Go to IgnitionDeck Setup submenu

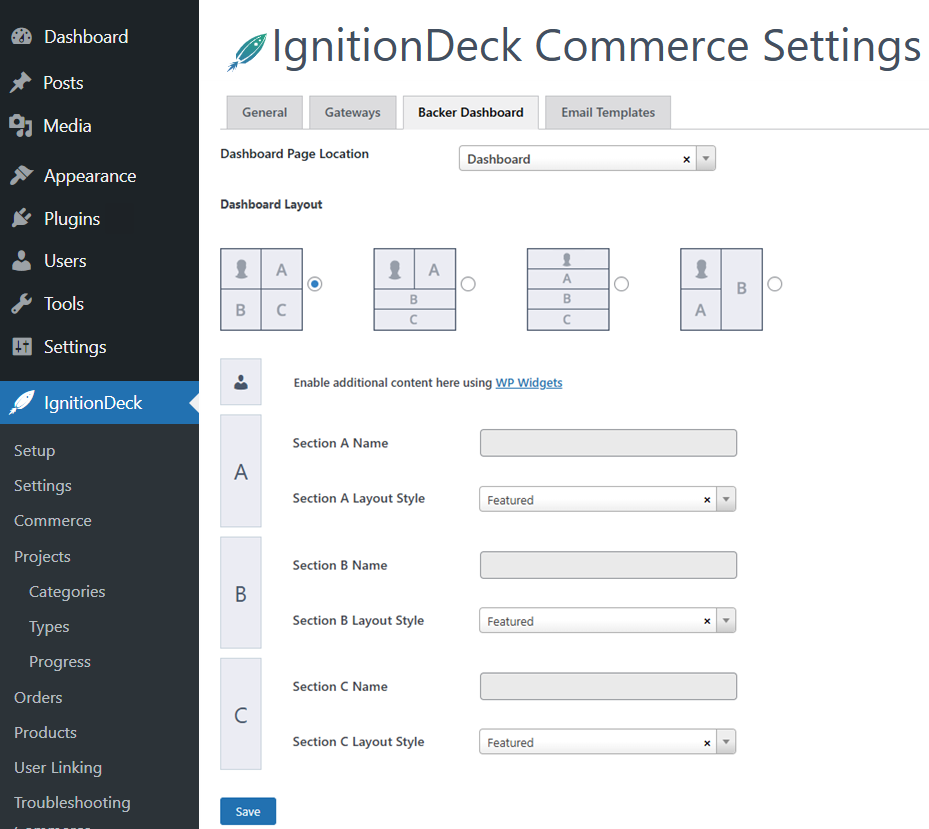pos(34,451)
